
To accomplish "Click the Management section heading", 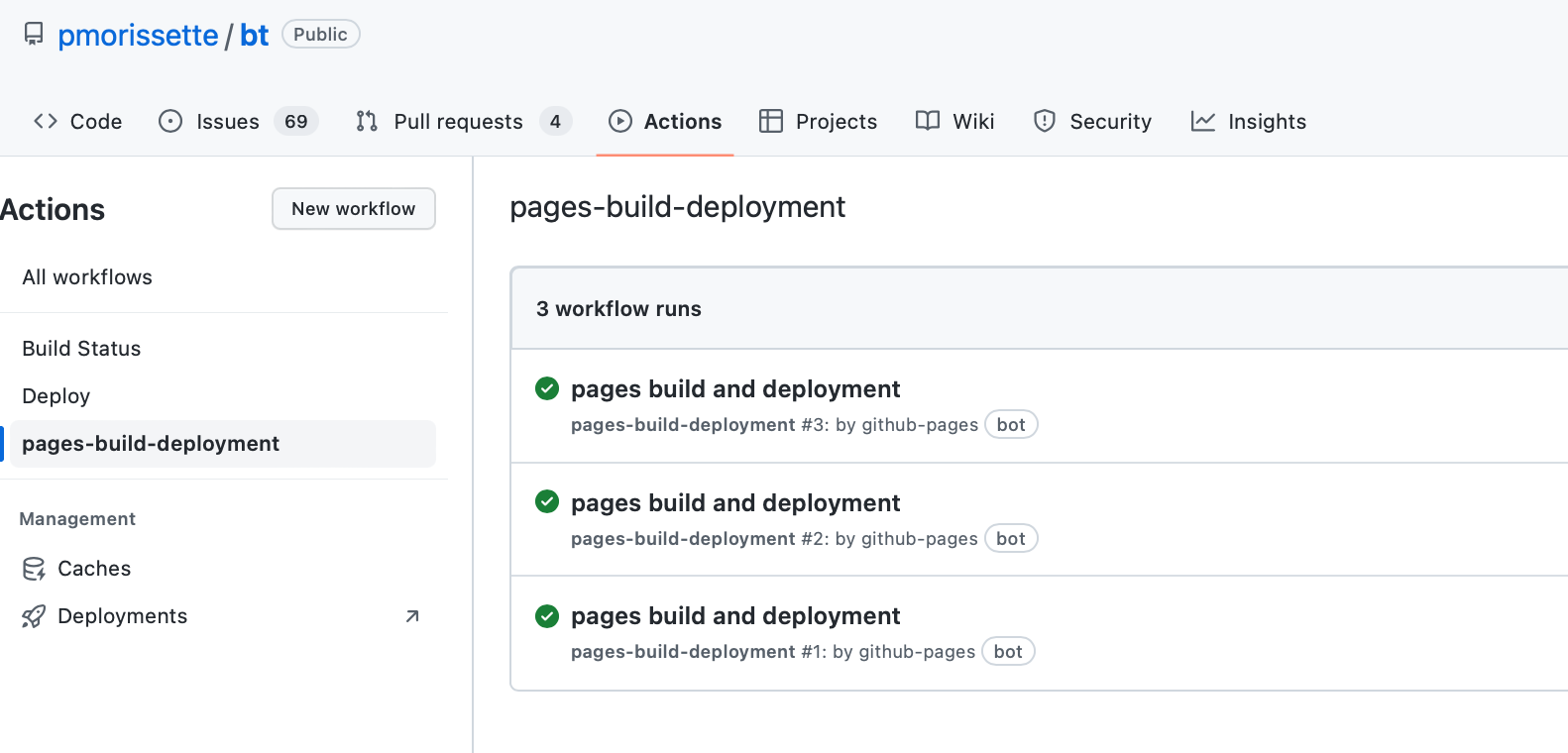I will [x=77, y=519].
